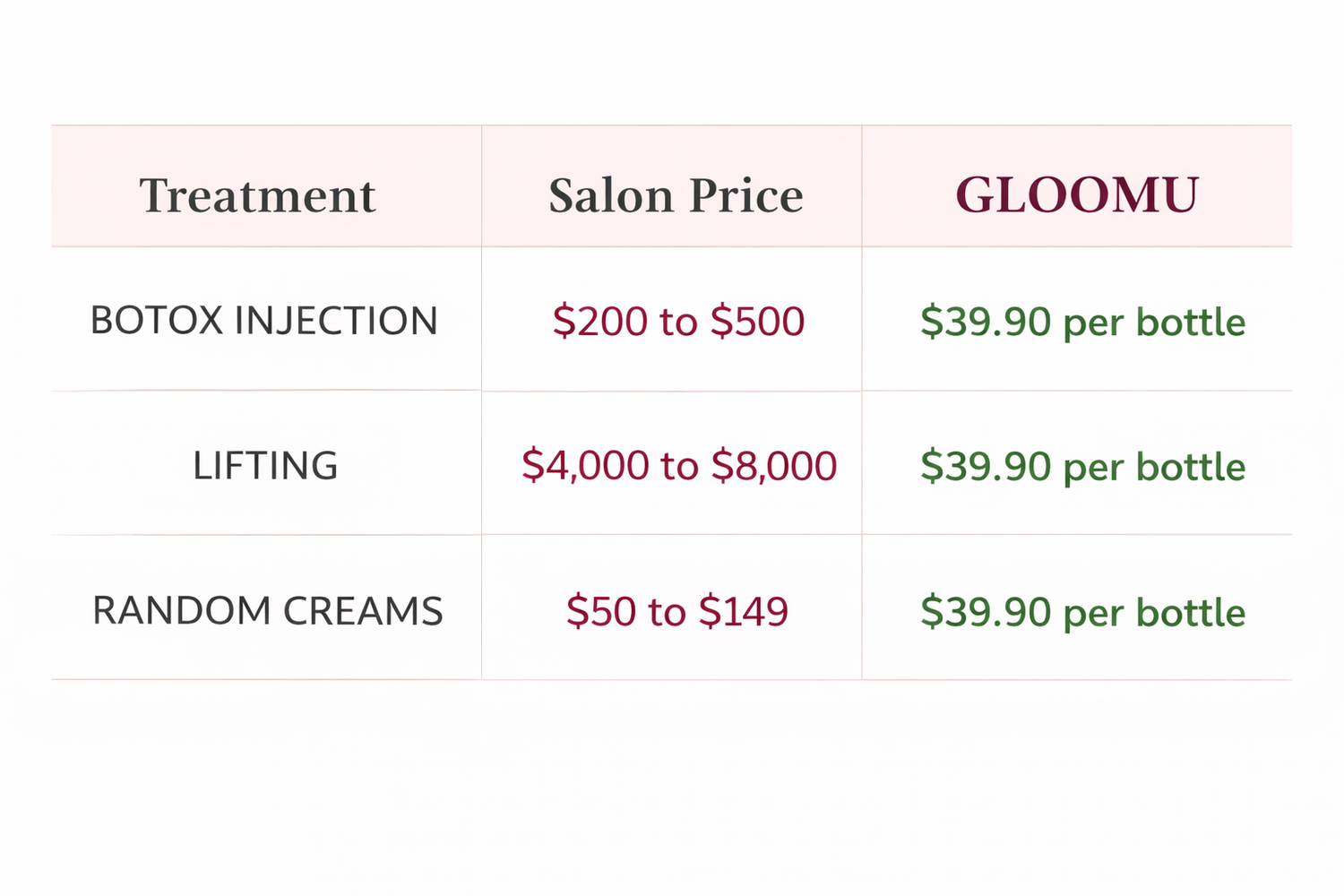This screenshot has width=1344, height=896.
Task: Click the word "to" in the Random Creams salon price
Action: 667,612
